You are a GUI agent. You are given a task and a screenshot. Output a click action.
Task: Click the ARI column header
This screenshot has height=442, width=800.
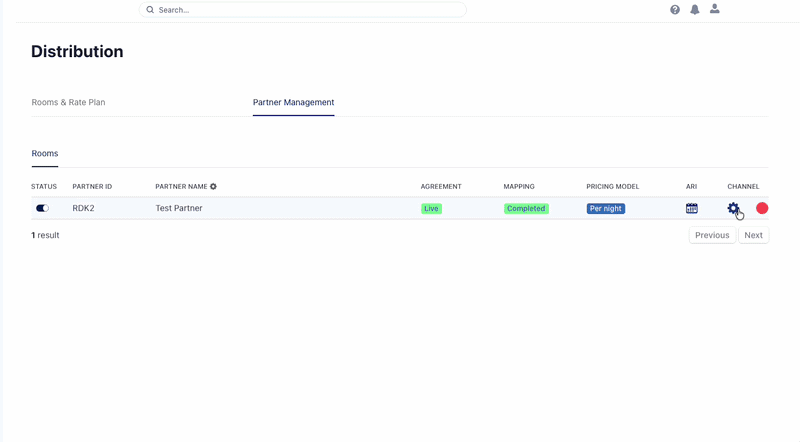coord(691,186)
